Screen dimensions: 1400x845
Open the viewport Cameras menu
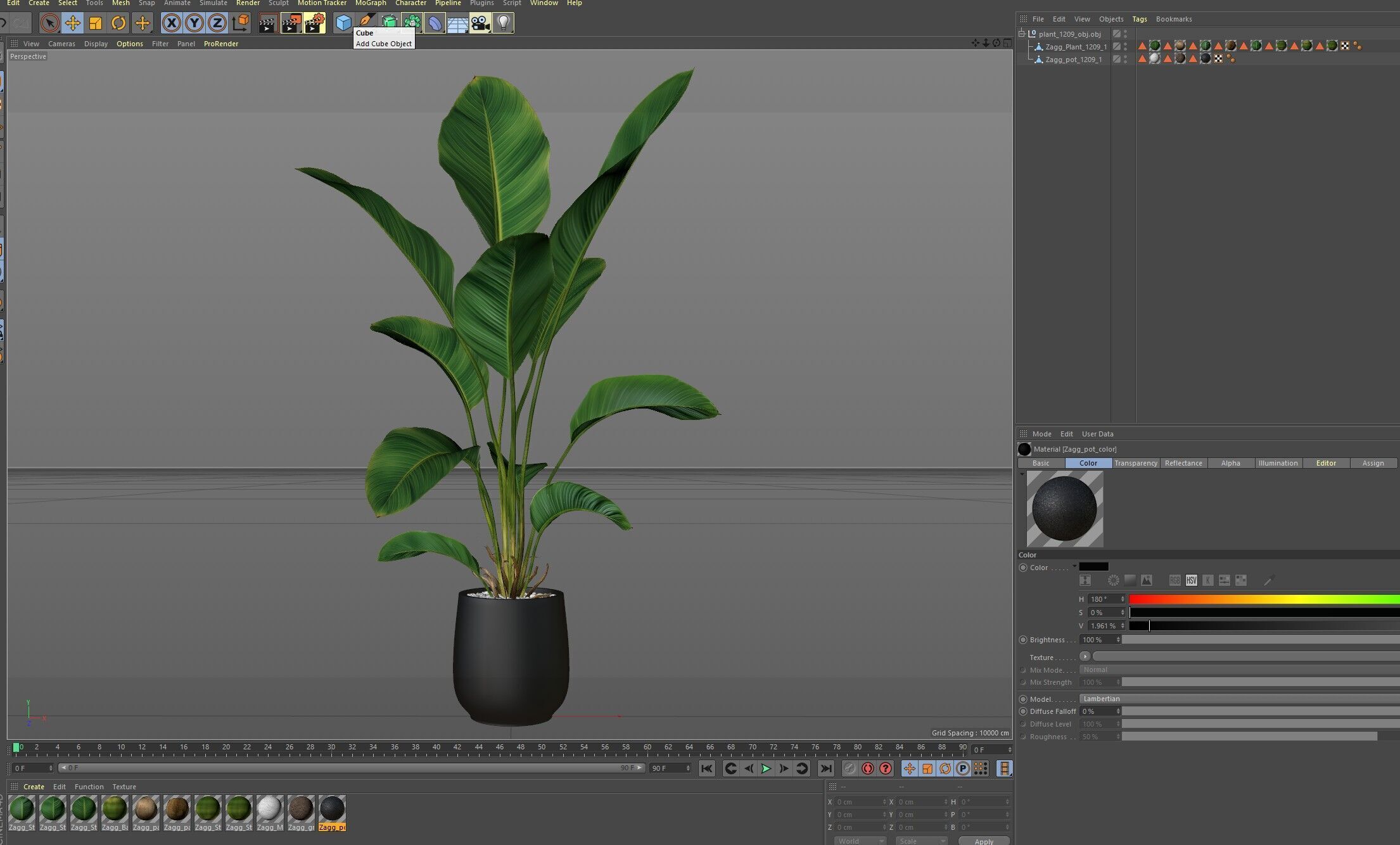click(x=61, y=44)
